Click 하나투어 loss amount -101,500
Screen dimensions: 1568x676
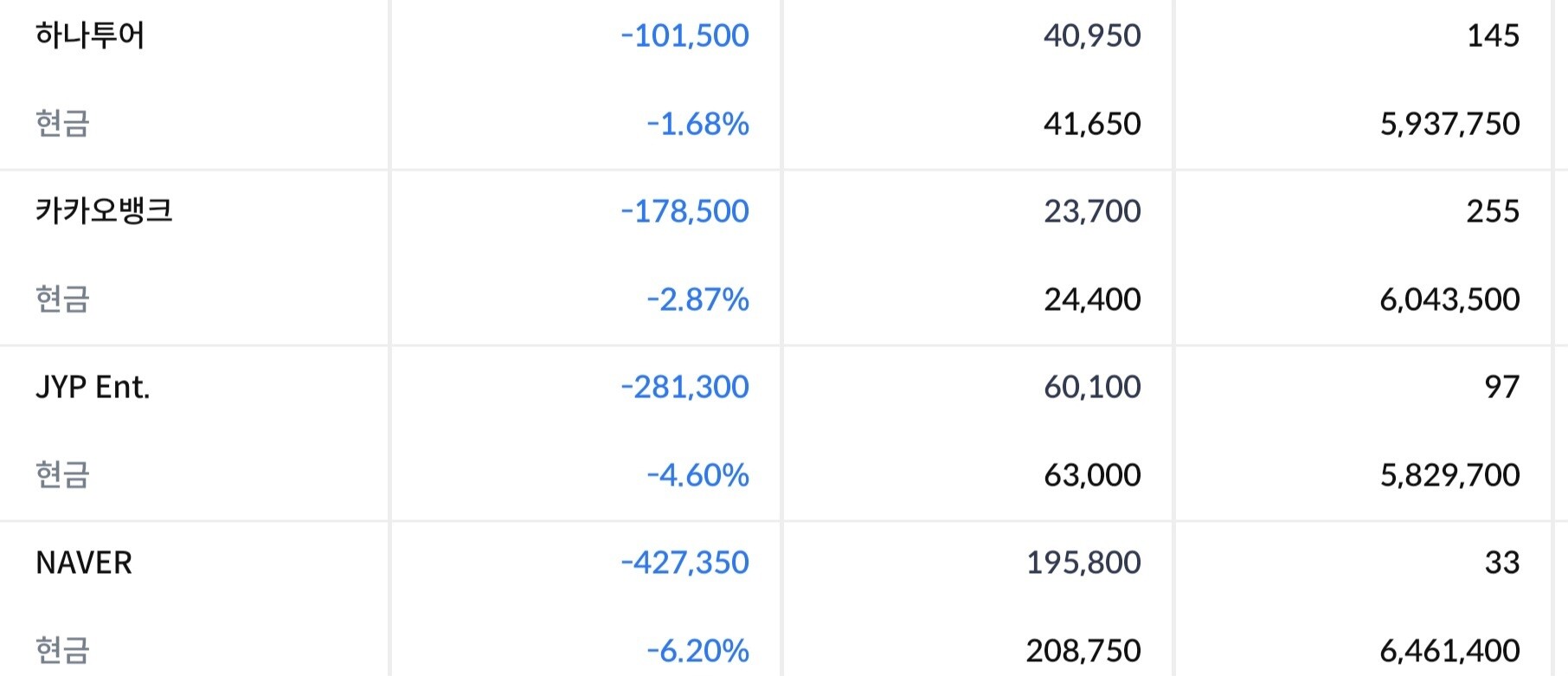pyautogui.click(x=684, y=35)
